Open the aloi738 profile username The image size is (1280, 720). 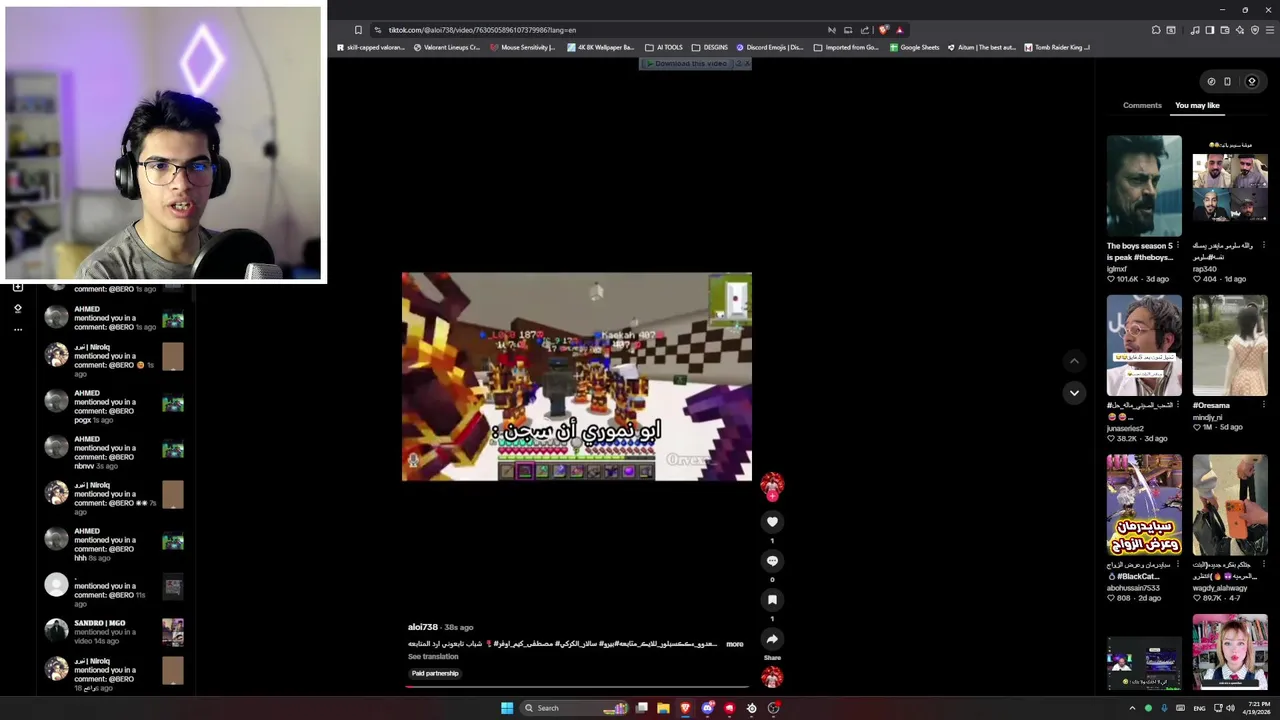point(423,627)
